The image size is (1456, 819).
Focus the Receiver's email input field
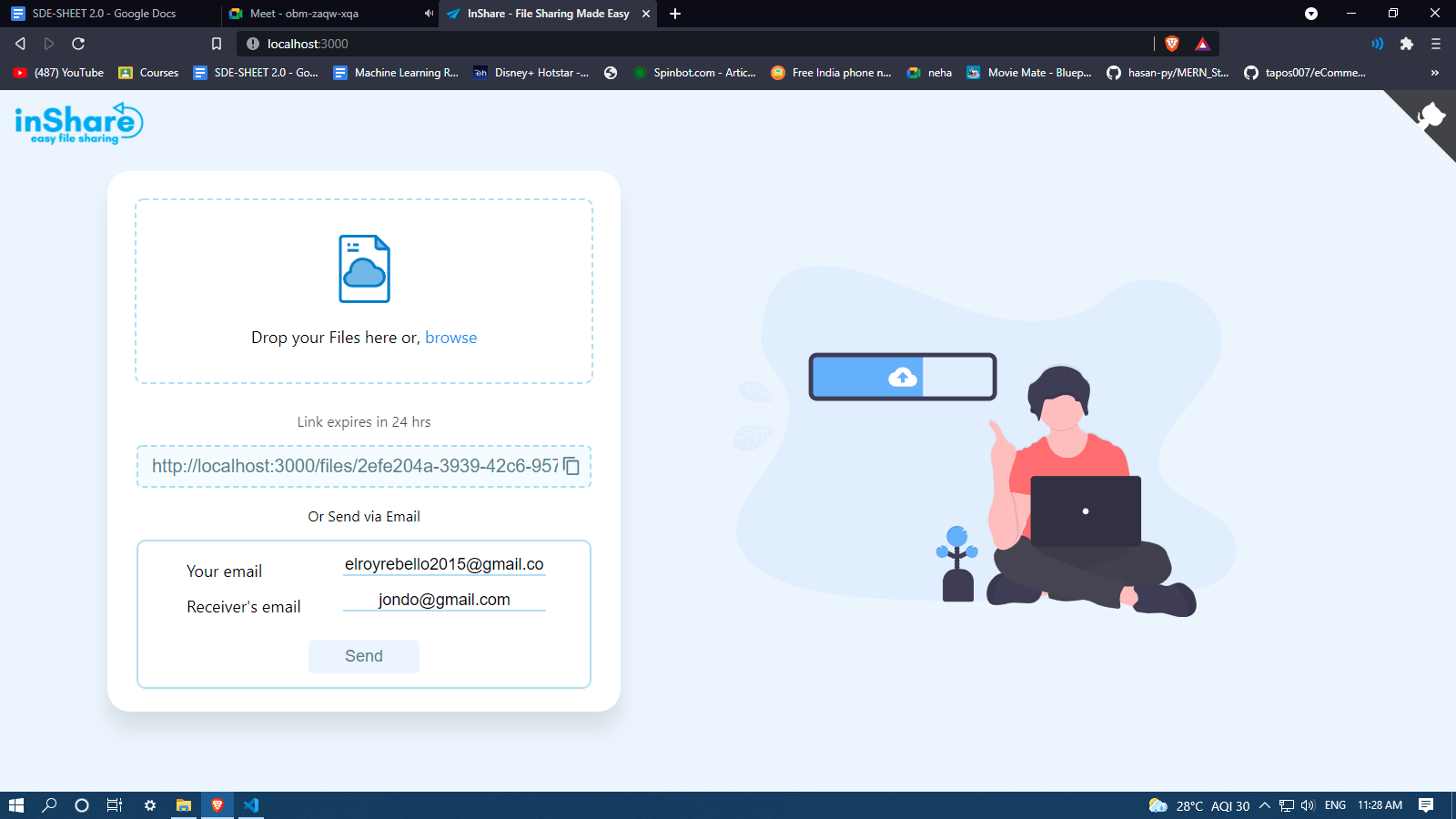[x=444, y=600]
